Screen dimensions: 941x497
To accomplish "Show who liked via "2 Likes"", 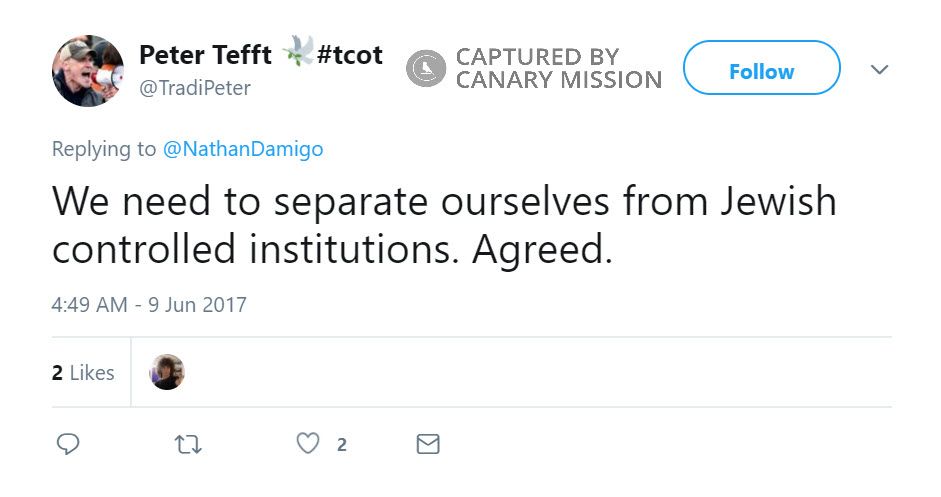I will tap(83, 373).
